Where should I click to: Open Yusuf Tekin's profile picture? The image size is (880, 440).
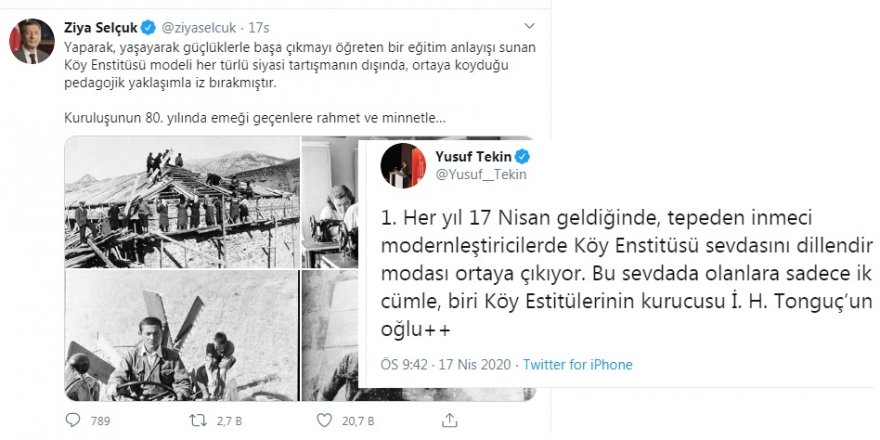point(403,165)
